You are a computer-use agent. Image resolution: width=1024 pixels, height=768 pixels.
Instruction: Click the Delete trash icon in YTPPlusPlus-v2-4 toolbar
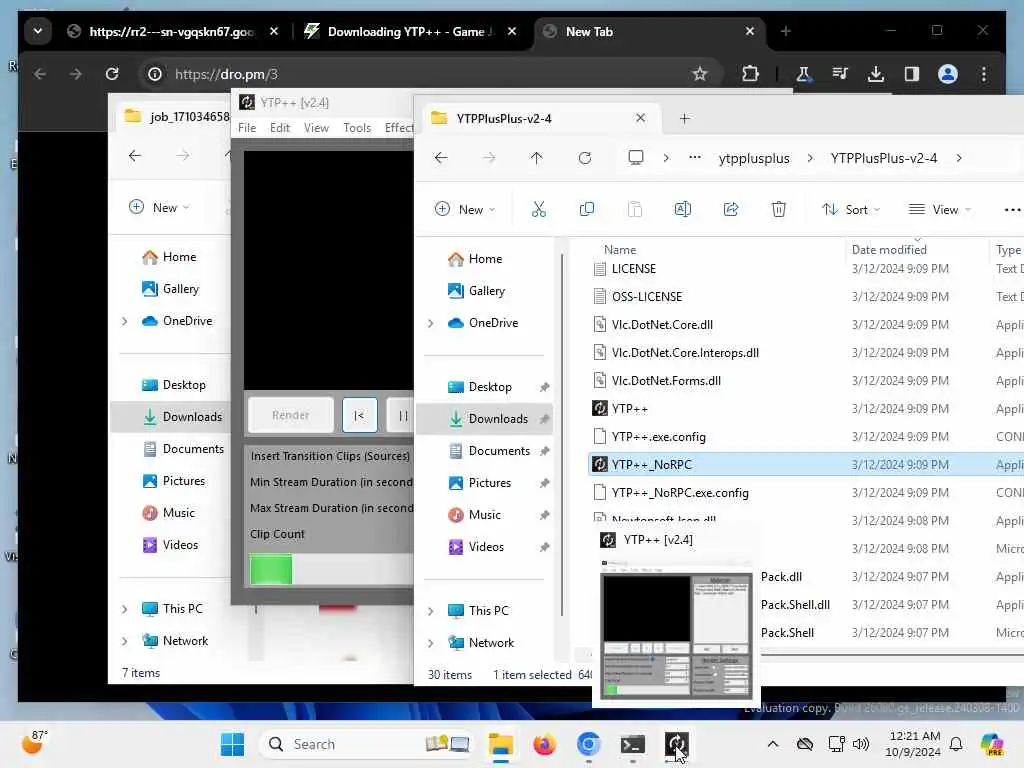pos(778,209)
